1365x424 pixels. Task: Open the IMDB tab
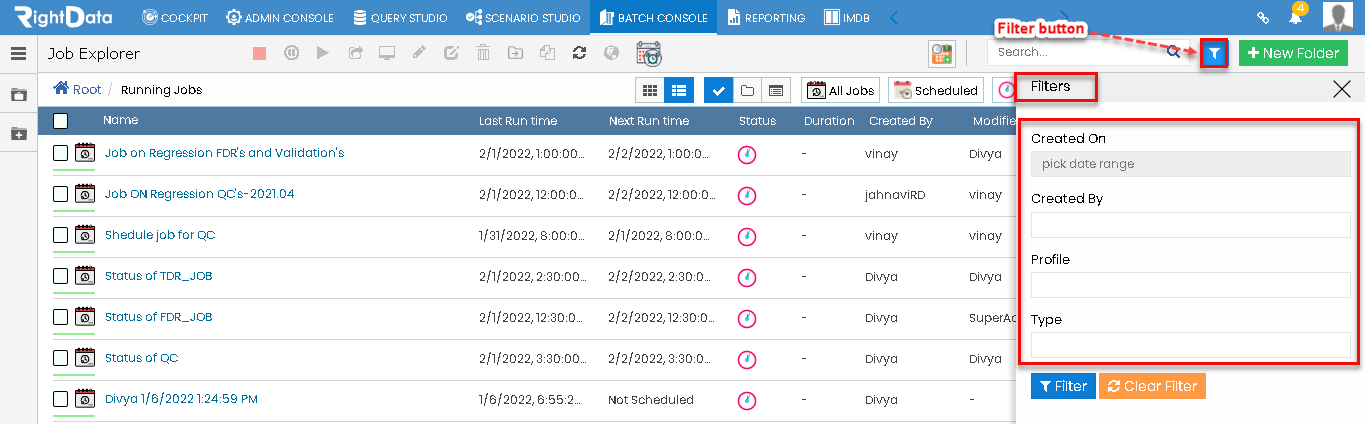click(x=846, y=17)
